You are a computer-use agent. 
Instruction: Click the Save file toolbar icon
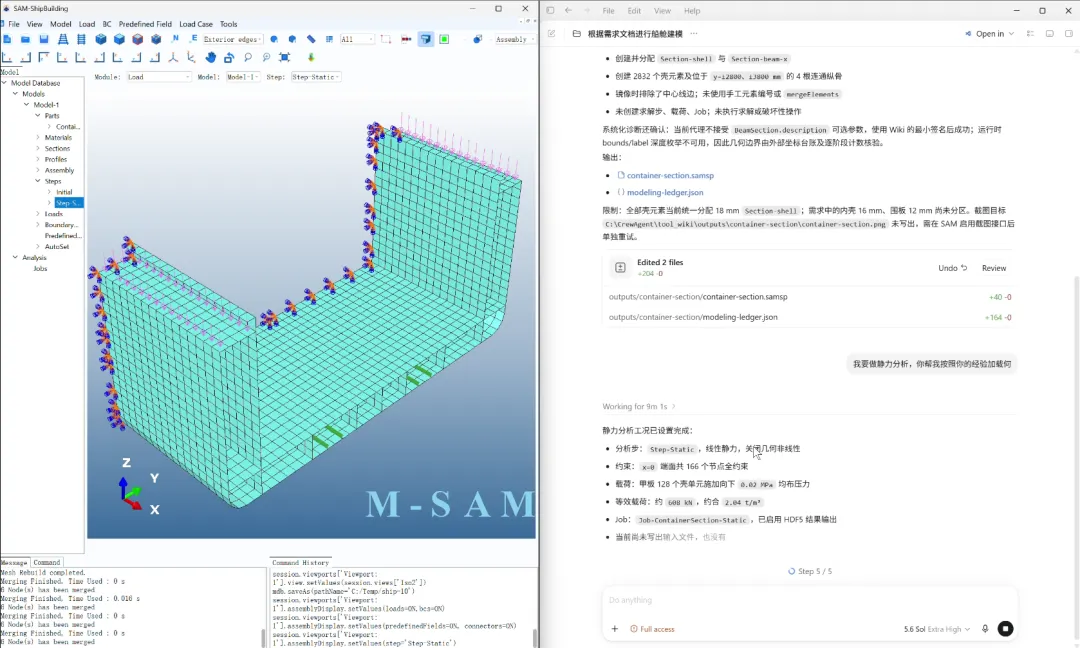point(44,39)
